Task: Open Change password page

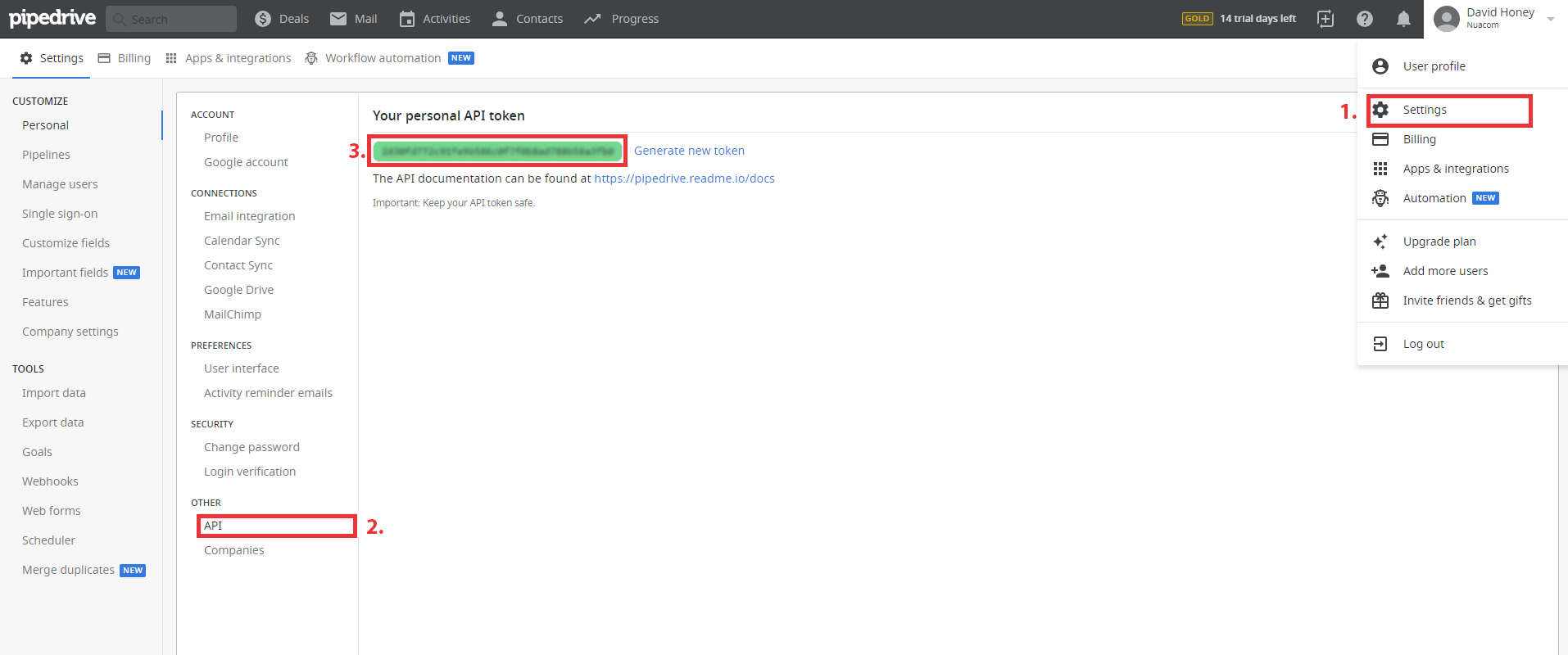Action: 252,447
